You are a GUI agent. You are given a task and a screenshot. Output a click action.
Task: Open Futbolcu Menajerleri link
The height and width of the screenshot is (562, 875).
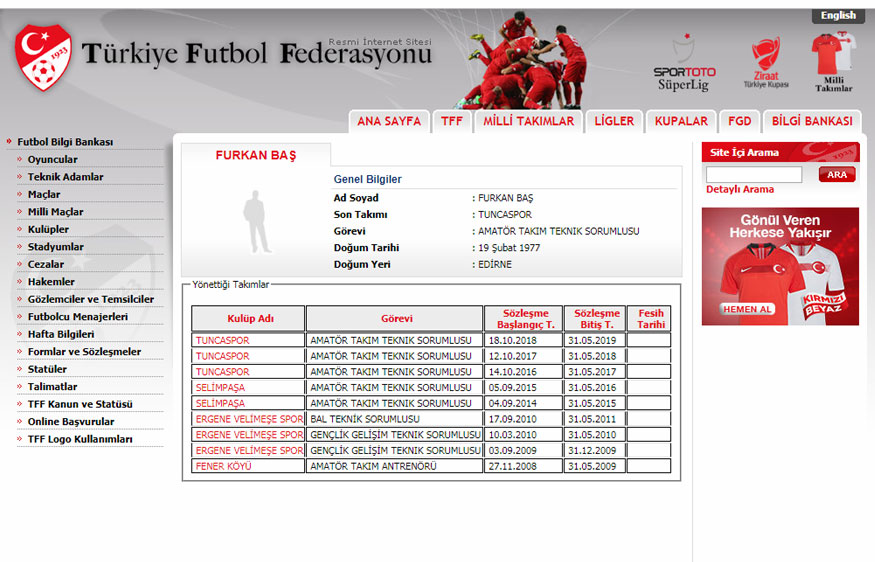[x=78, y=317]
